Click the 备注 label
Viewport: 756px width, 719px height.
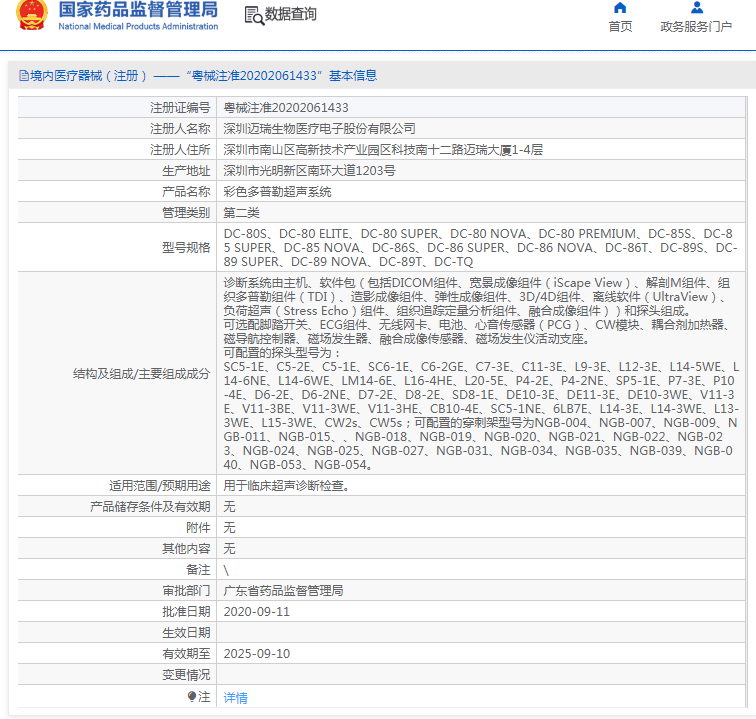tap(198, 570)
